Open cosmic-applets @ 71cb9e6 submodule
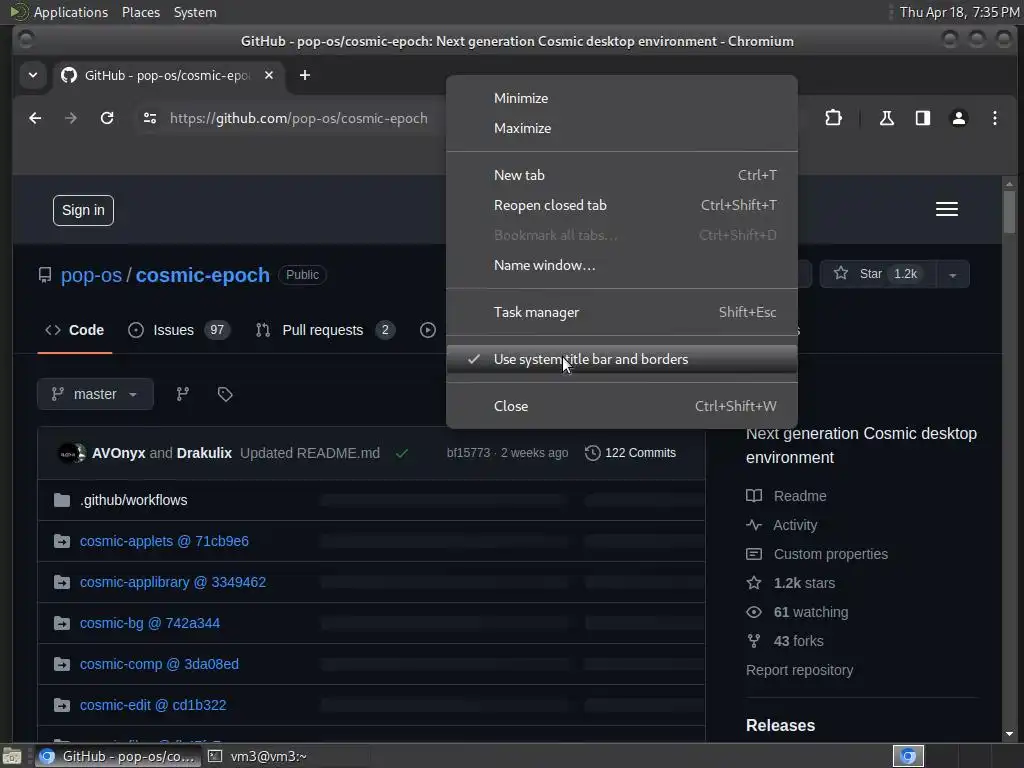The image size is (1024, 768). 164,541
